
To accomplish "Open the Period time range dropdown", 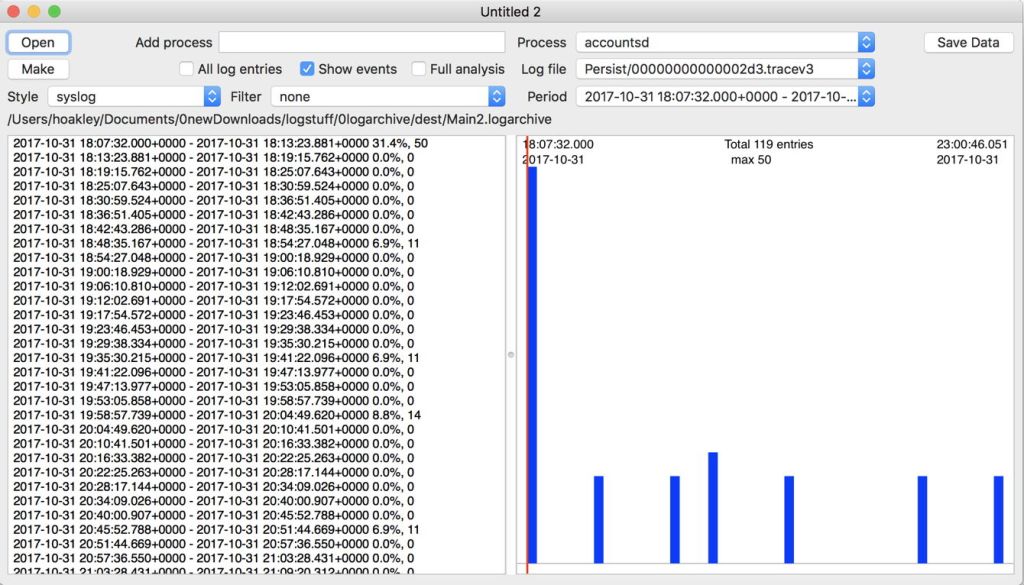I will [725, 97].
